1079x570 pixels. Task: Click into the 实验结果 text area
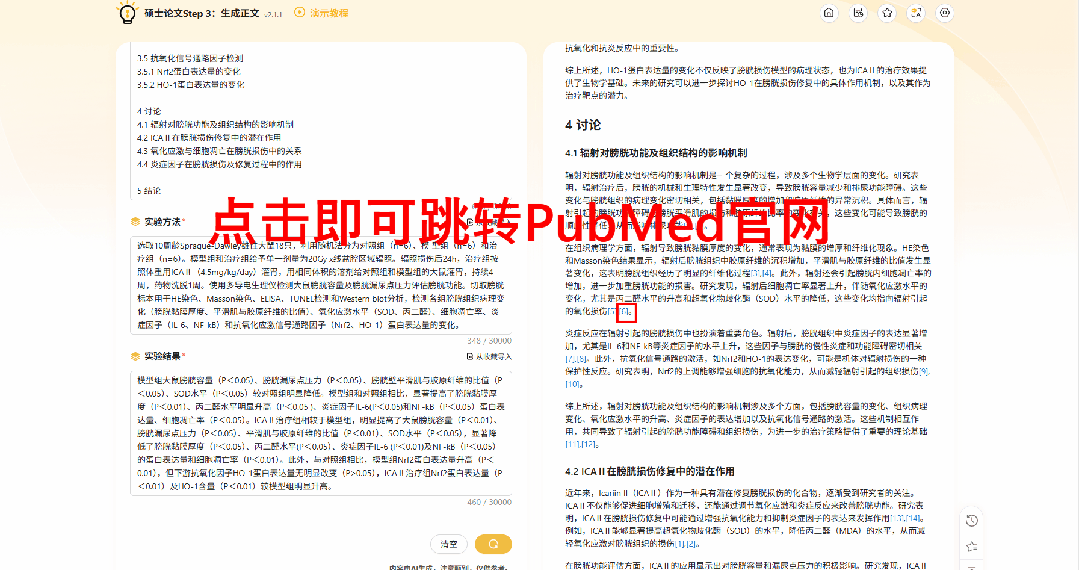tap(321, 432)
